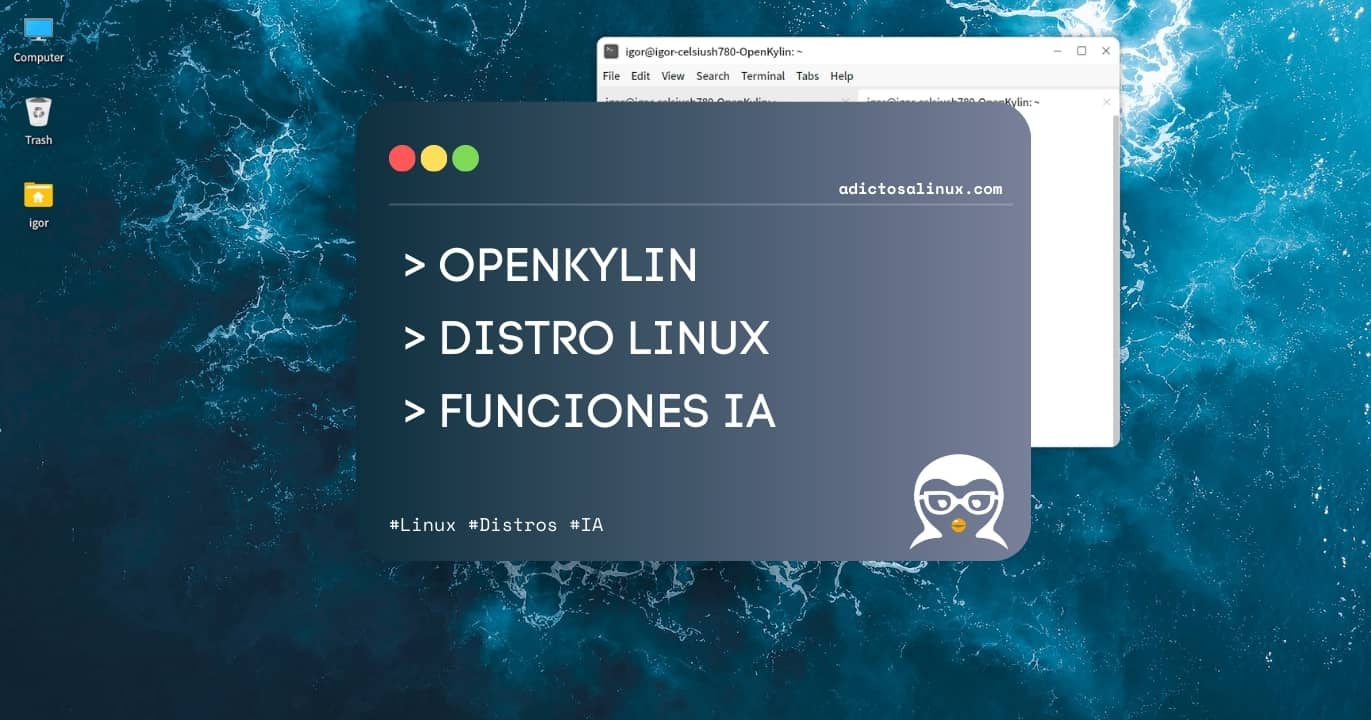
Task: Open the Terminal menu
Action: (x=762, y=75)
